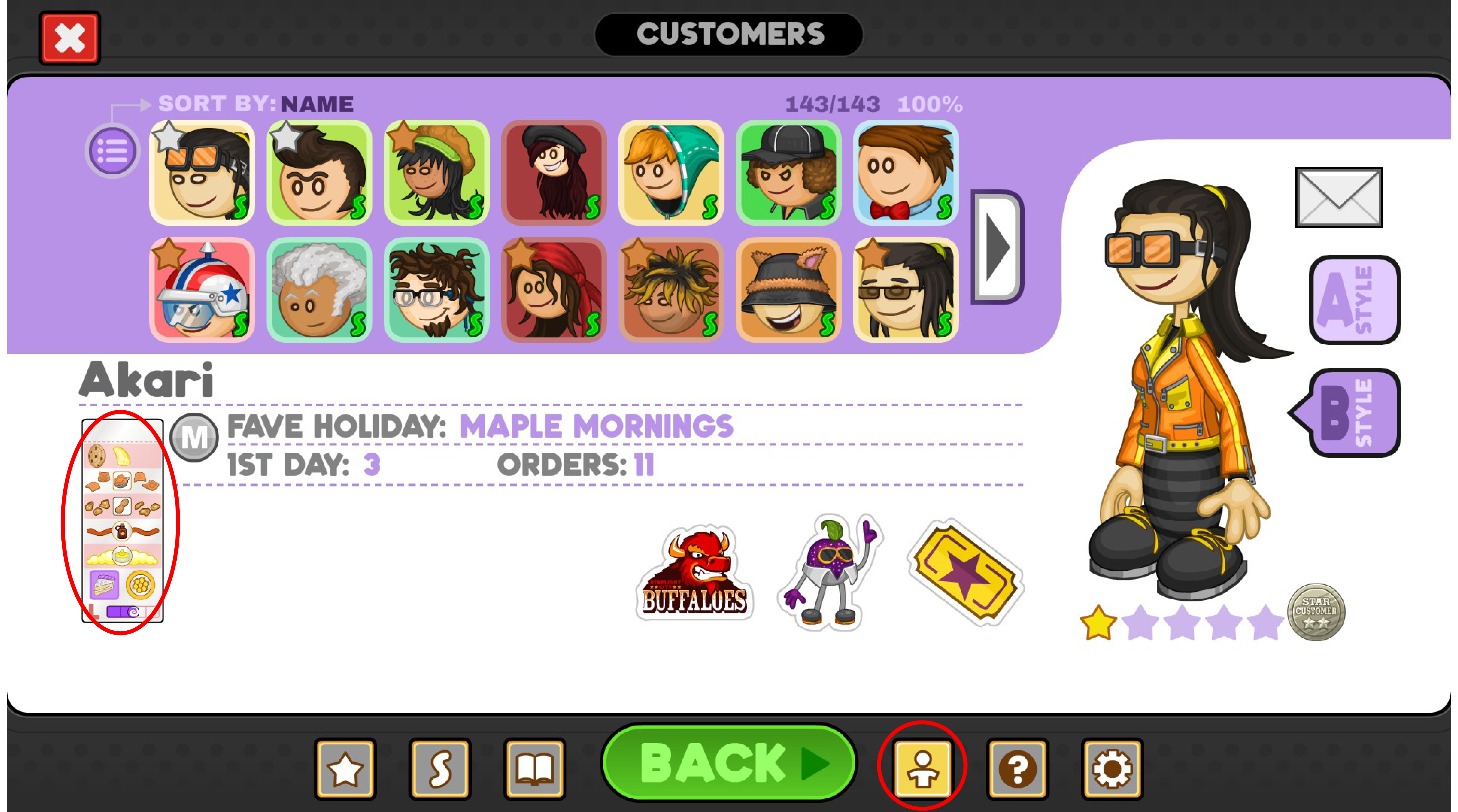Viewport: 1458px width, 812px height.
Task: Select the customer wearing a red bow tie
Action: point(905,173)
